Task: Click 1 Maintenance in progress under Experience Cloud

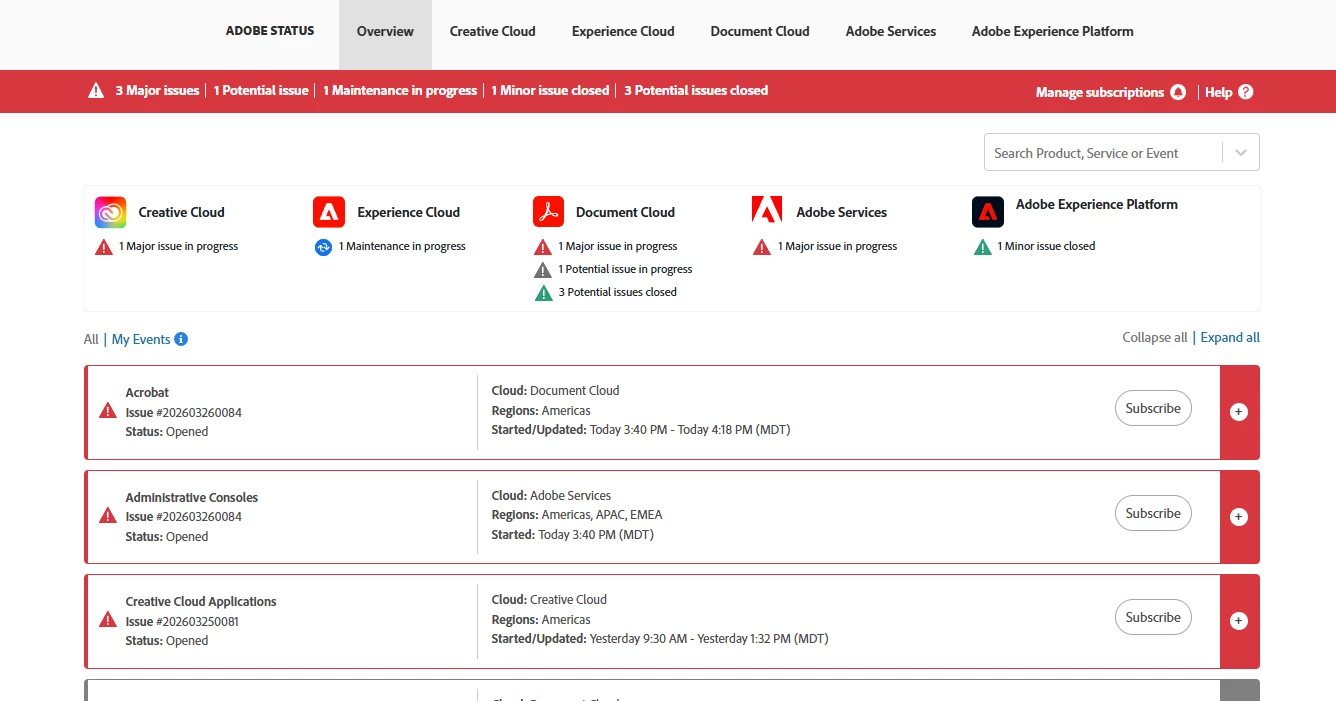Action: coord(402,246)
